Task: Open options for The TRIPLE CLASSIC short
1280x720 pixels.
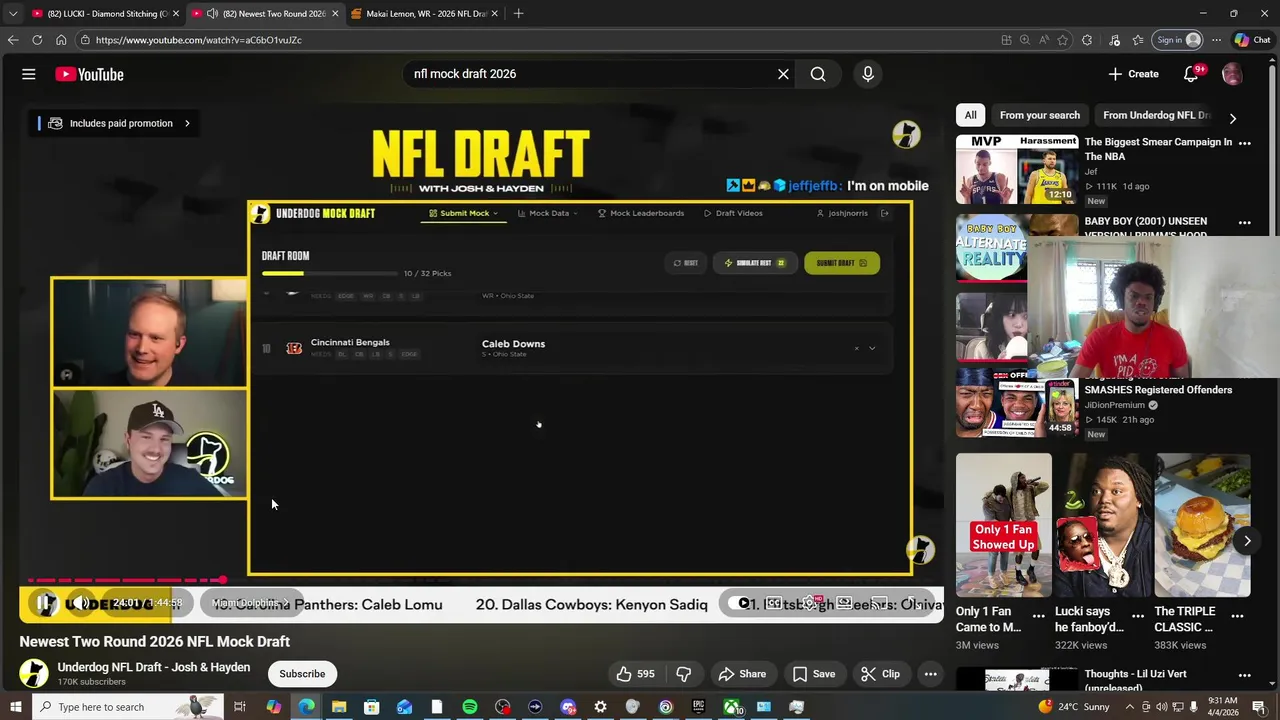Action: [1237, 615]
